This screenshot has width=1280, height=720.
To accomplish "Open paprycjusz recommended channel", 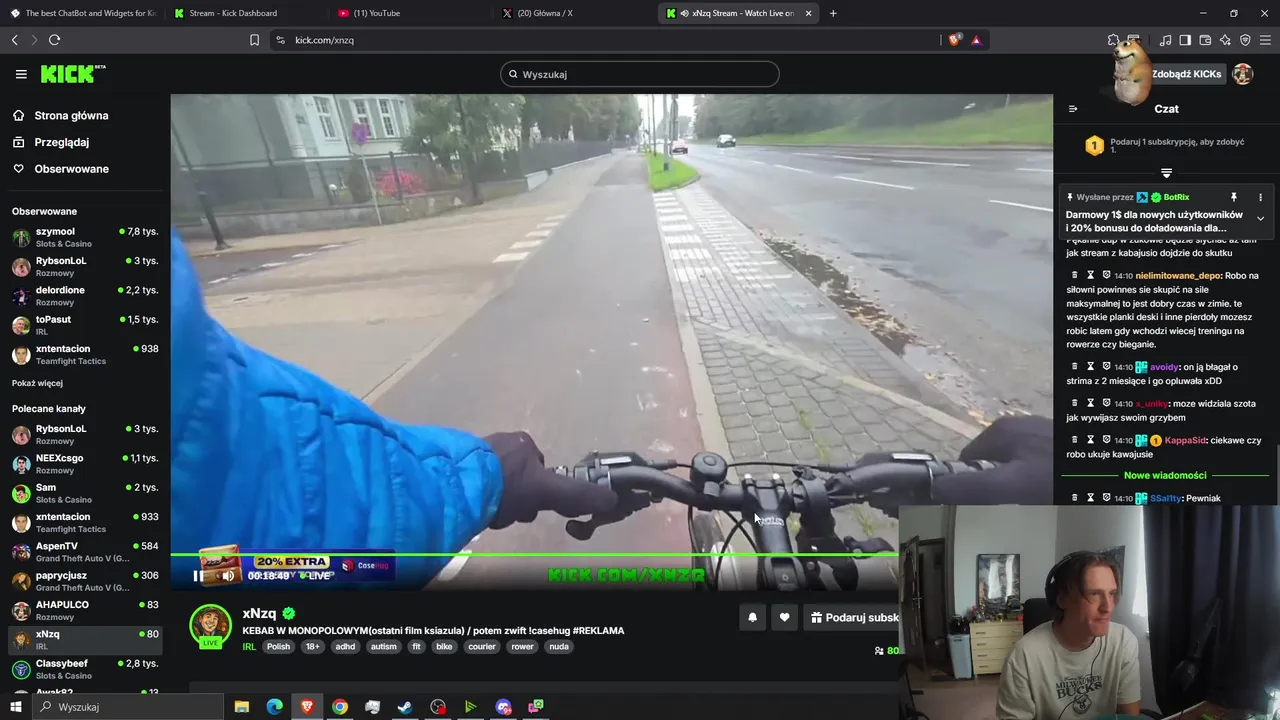I will (85, 581).
